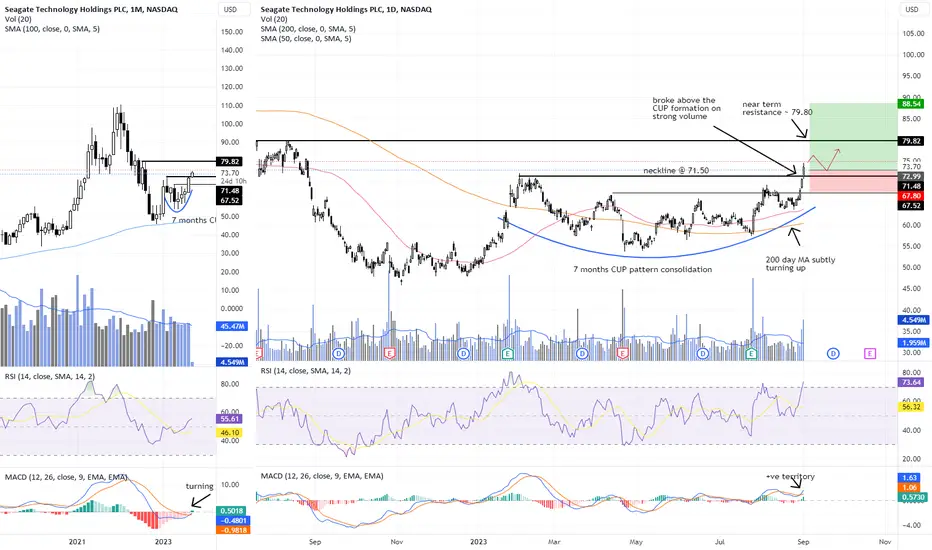
Task: Click the 73.64 RSI value label
Action: 912,382
